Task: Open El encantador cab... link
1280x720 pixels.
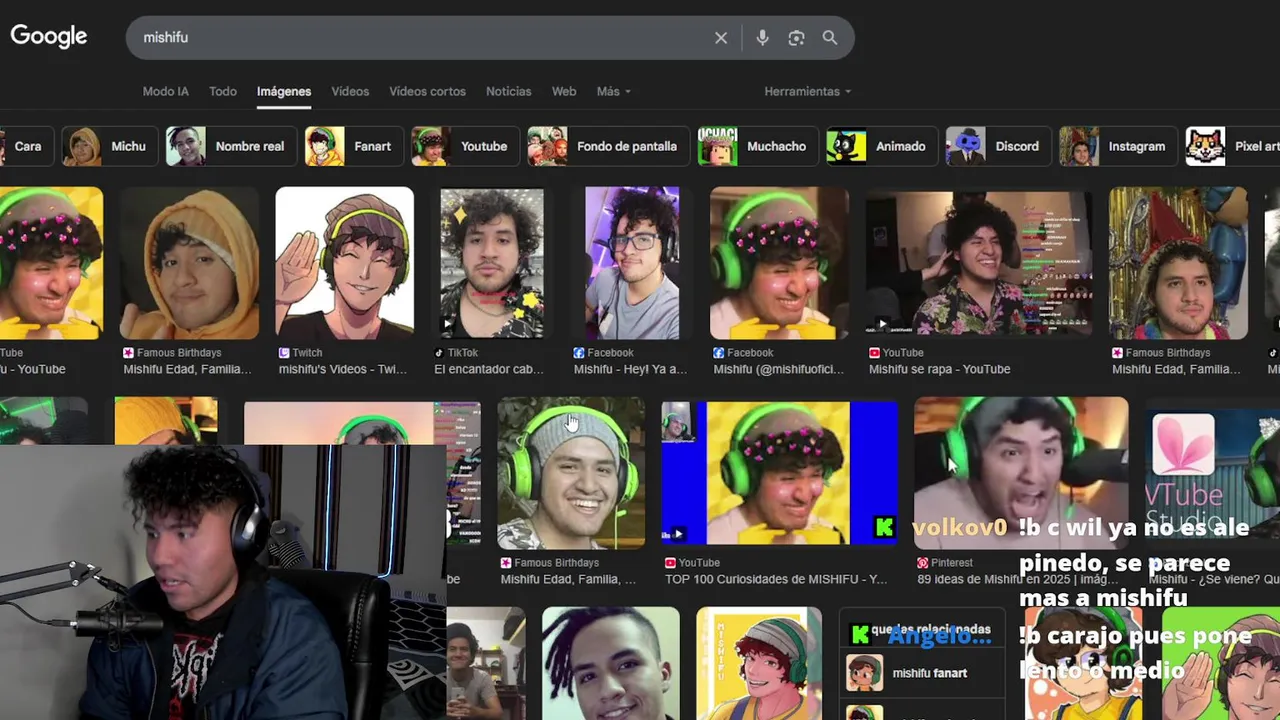Action: (x=489, y=369)
